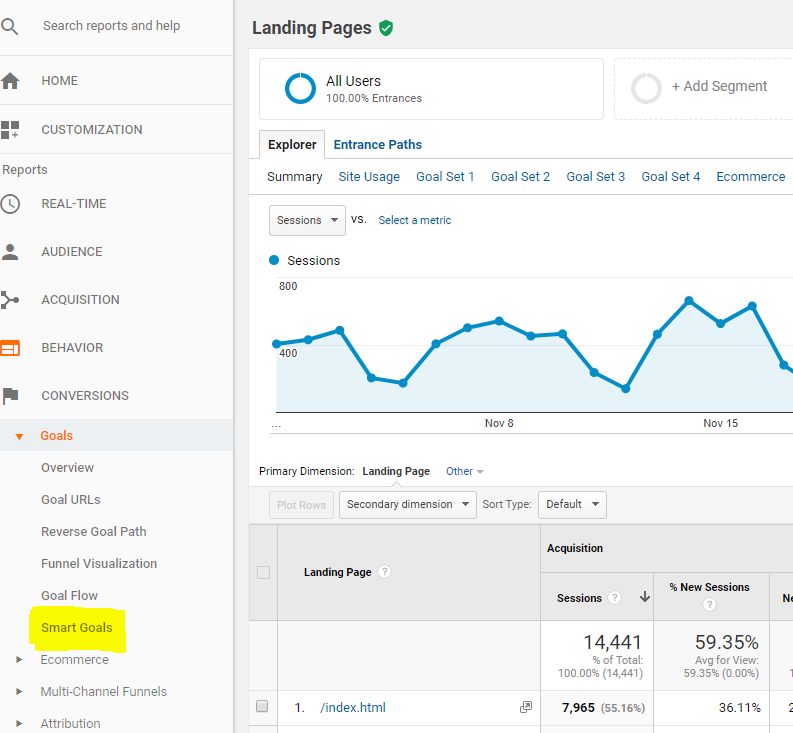The height and width of the screenshot is (733, 793).
Task: Open the Secondary dimension dropdown
Action: pos(408,505)
